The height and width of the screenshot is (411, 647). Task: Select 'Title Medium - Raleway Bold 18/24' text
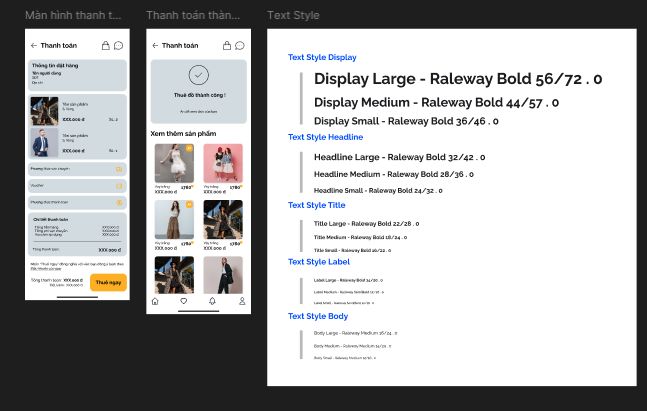[x=360, y=237]
